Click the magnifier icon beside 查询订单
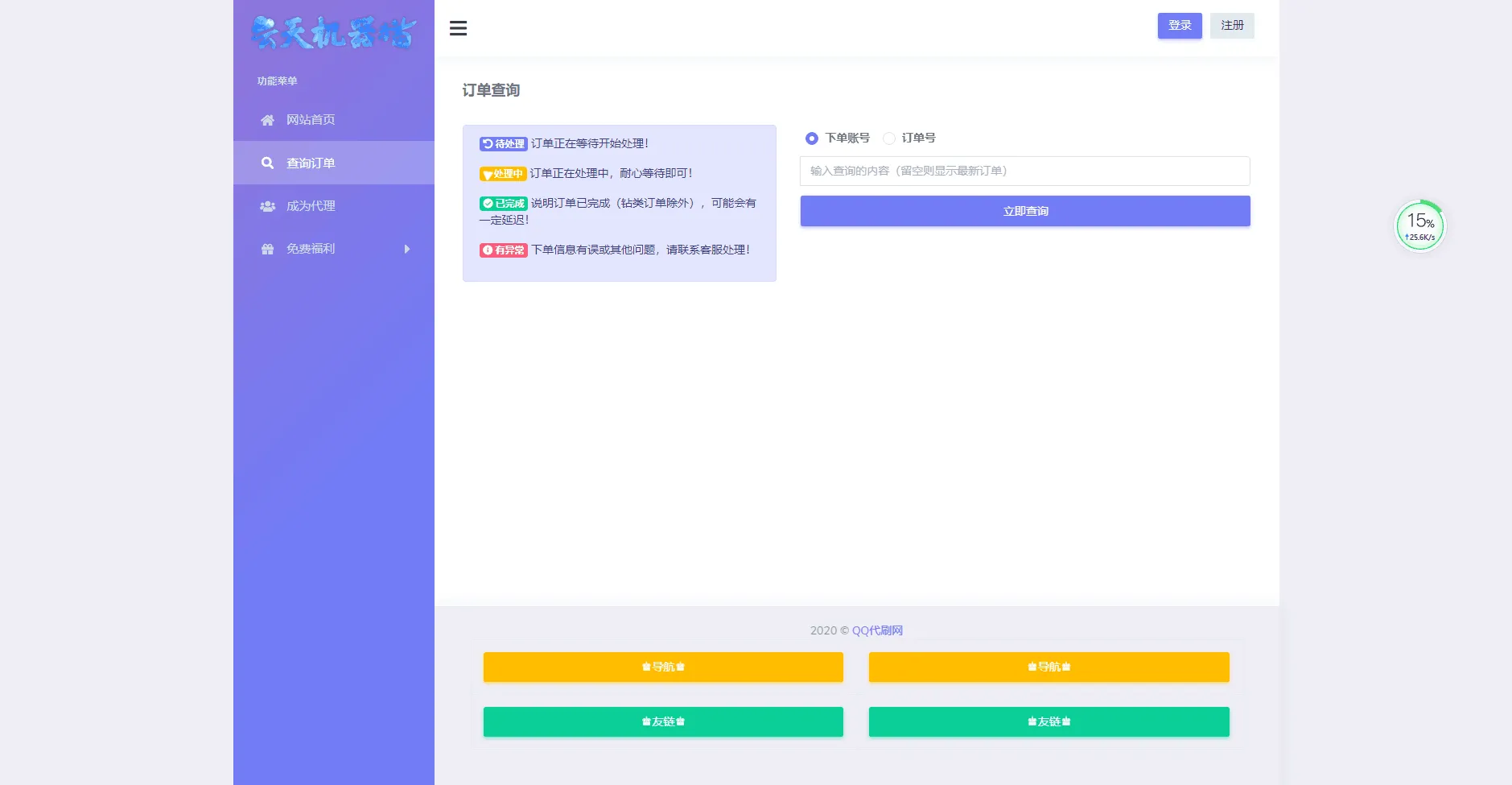The image size is (1512, 785). 267,163
